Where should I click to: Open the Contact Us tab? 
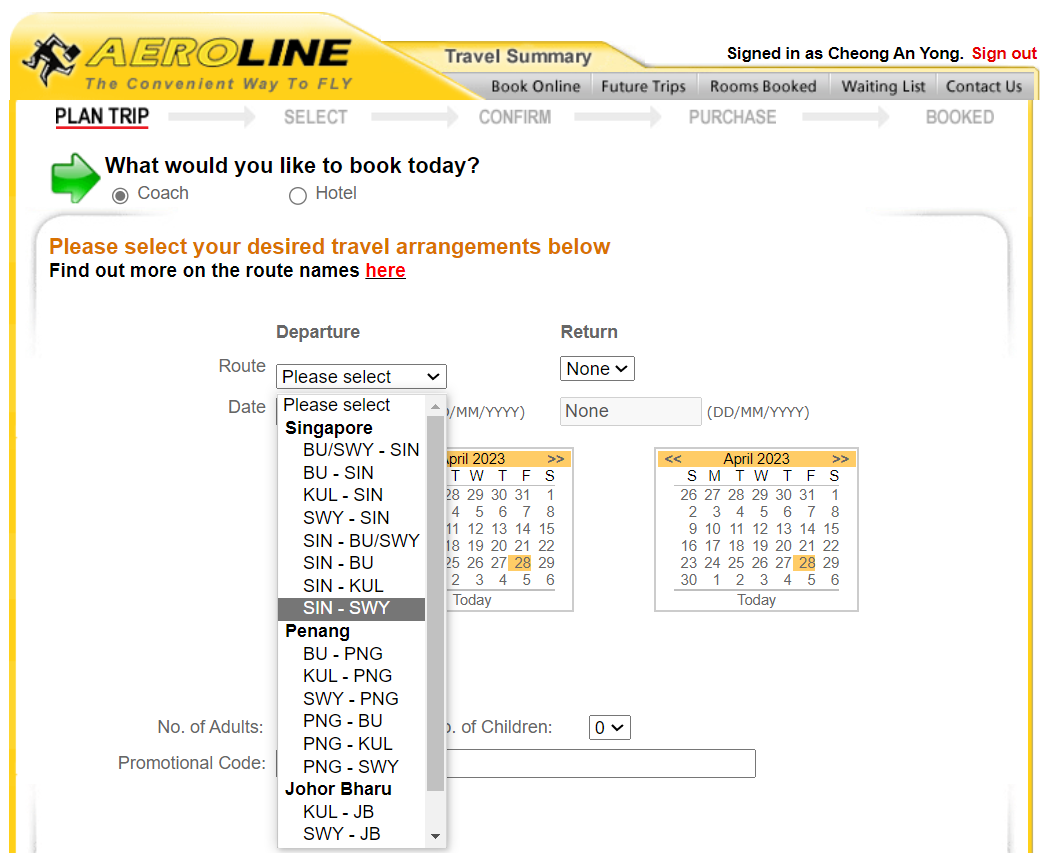click(984, 86)
